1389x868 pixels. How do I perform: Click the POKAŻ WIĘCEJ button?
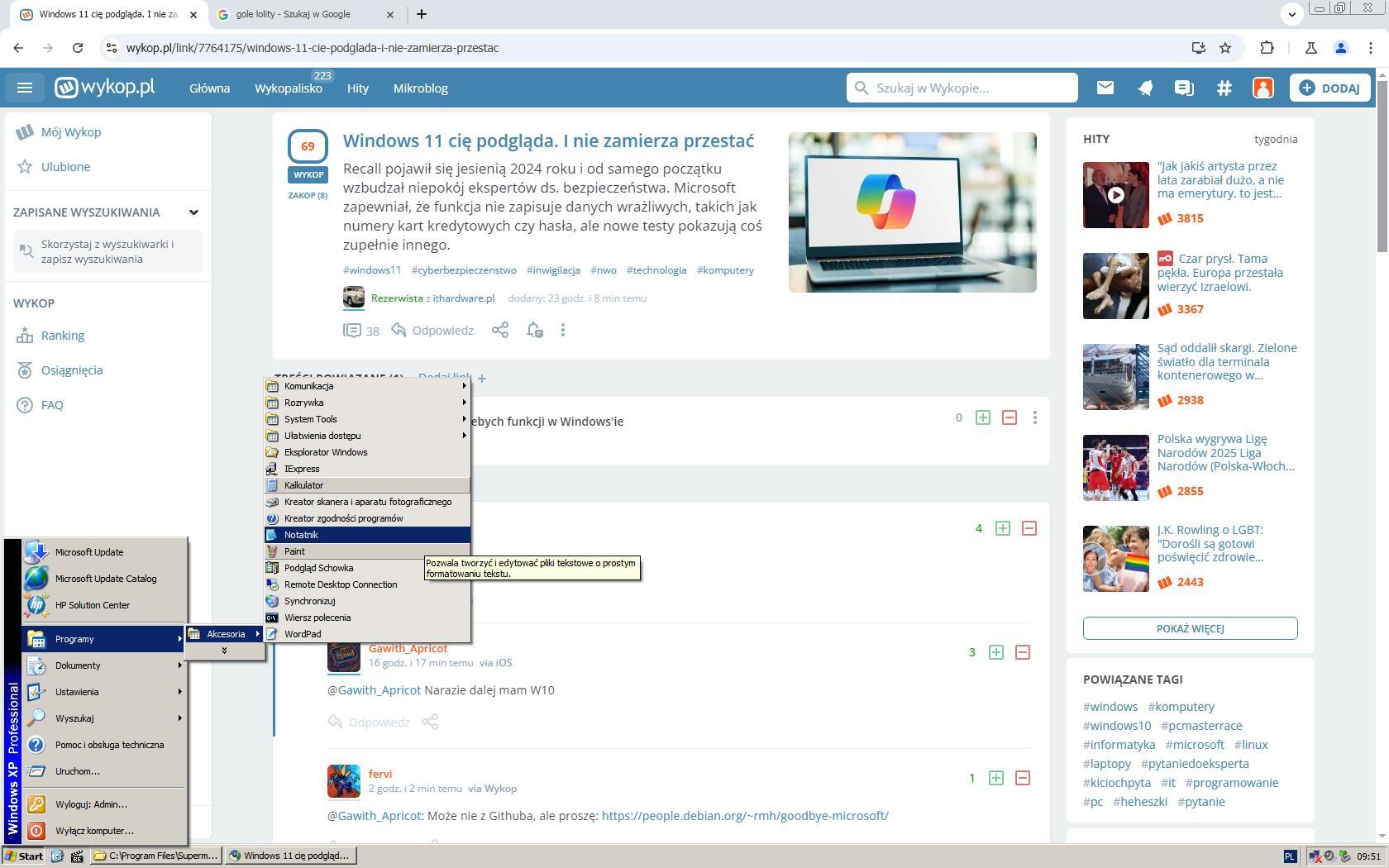coord(1190,628)
